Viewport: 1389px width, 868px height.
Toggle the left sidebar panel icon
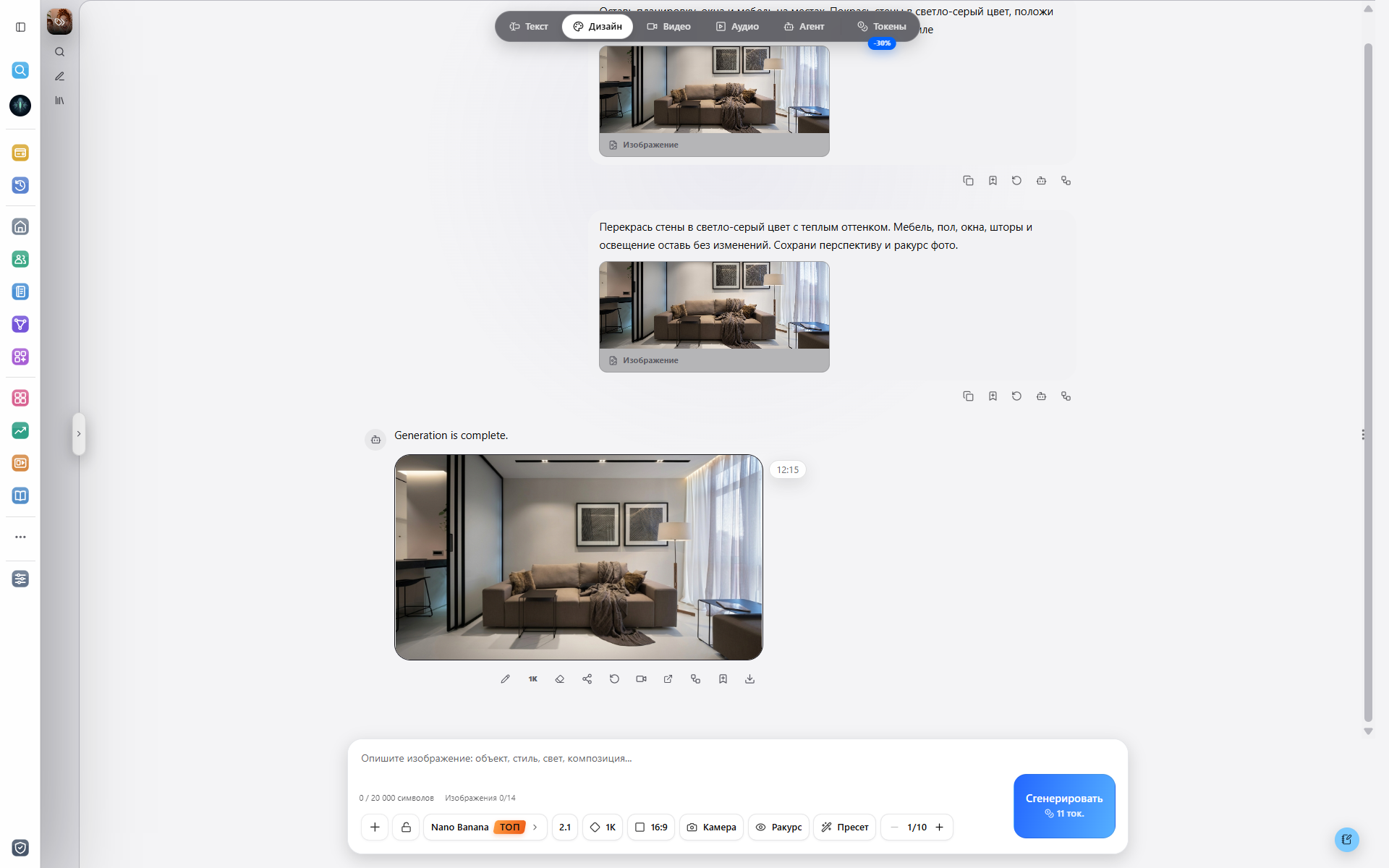coord(20,27)
